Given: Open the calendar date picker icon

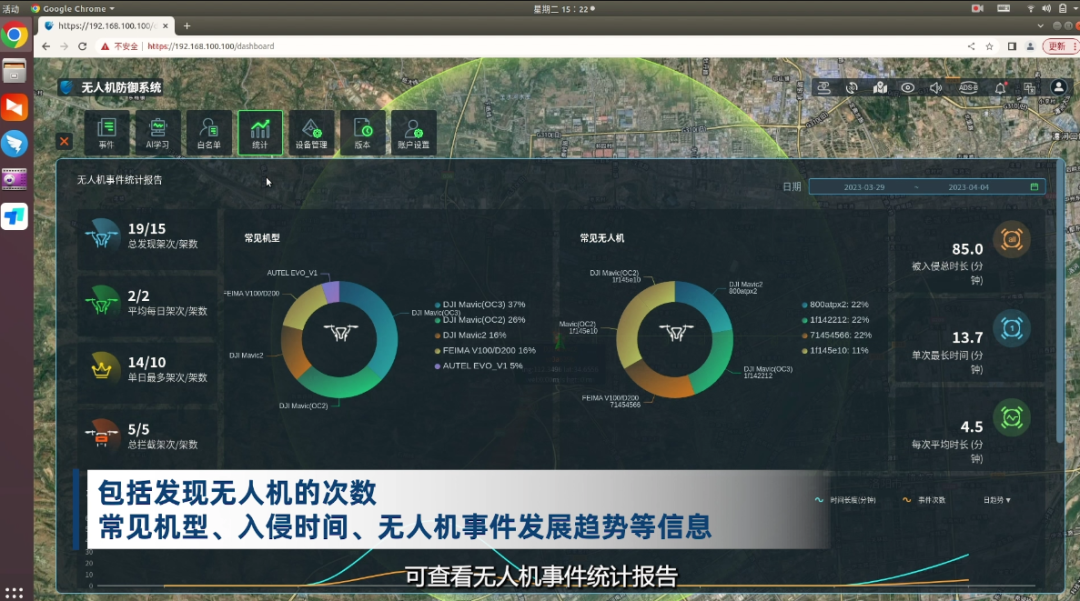Looking at the screenshot, I should pos(1034,187).
